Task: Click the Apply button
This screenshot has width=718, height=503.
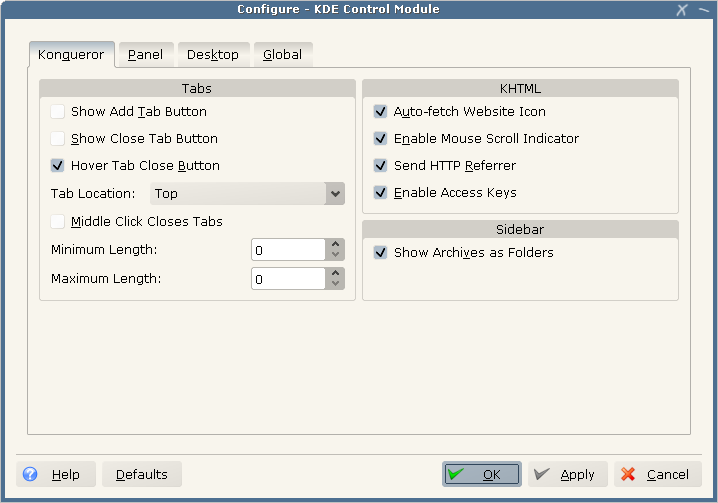Action: 568,474
